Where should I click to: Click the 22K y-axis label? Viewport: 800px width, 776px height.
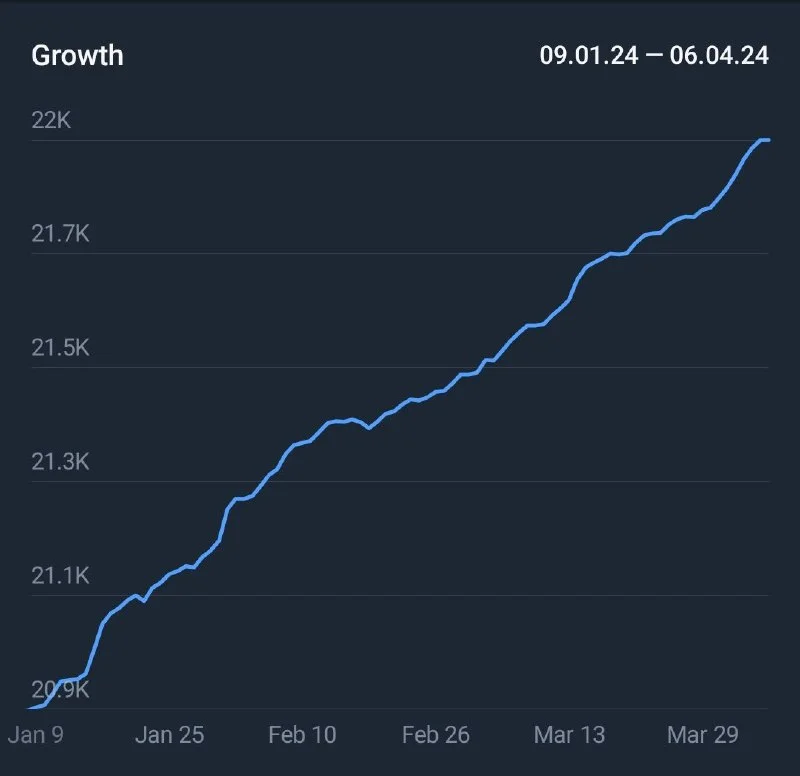[52, 120]
